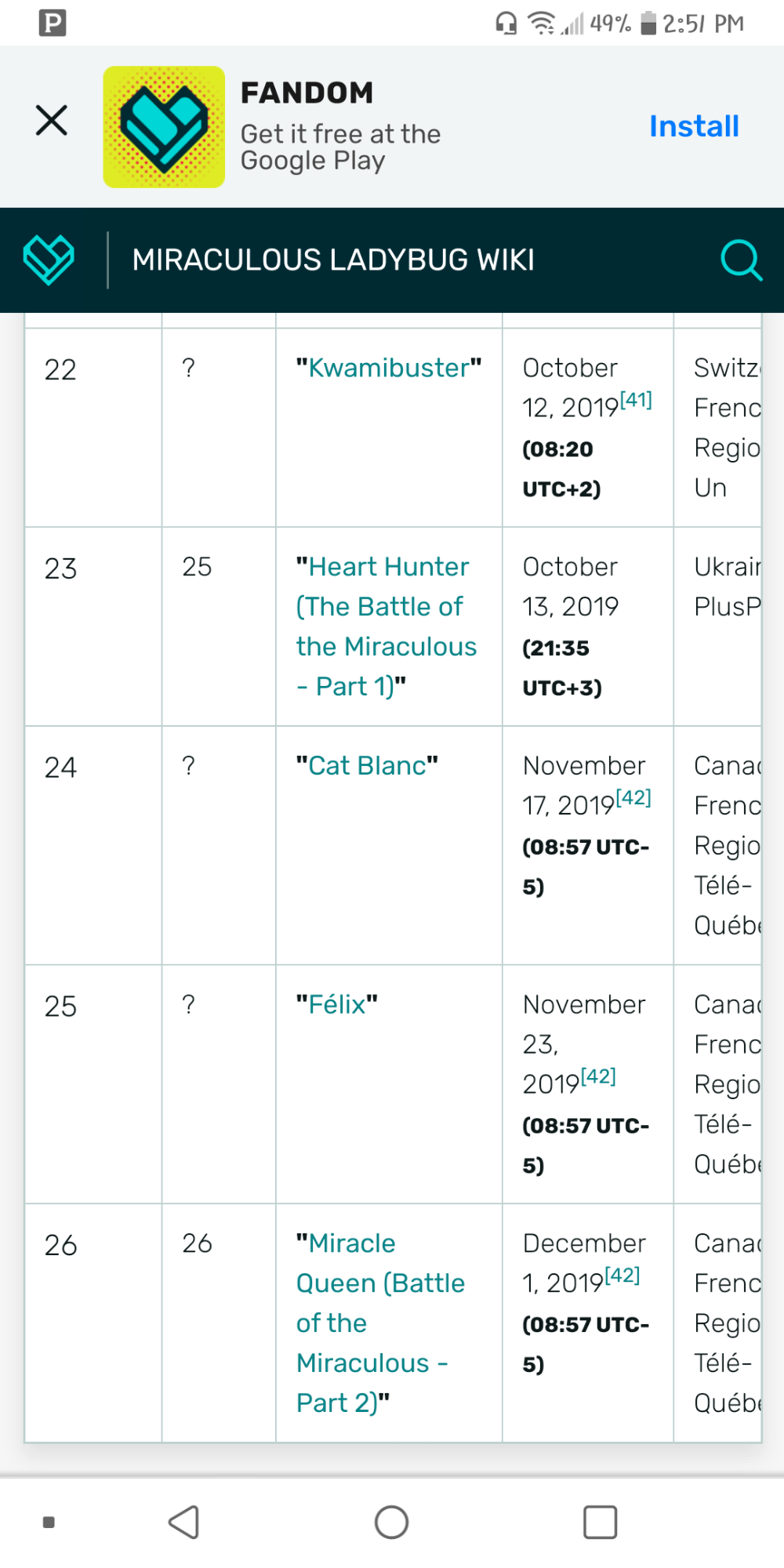784x1568 pixels.
Task: Open citation [42] beside November 23 date
Action: point(598,1076)
